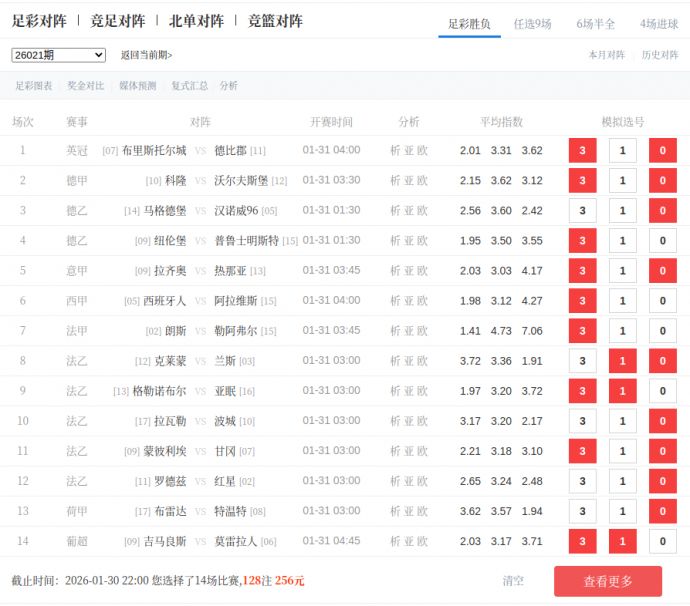690x606 pixels.
Task: Click the 返回当前期 link
Action: (146, 55)
